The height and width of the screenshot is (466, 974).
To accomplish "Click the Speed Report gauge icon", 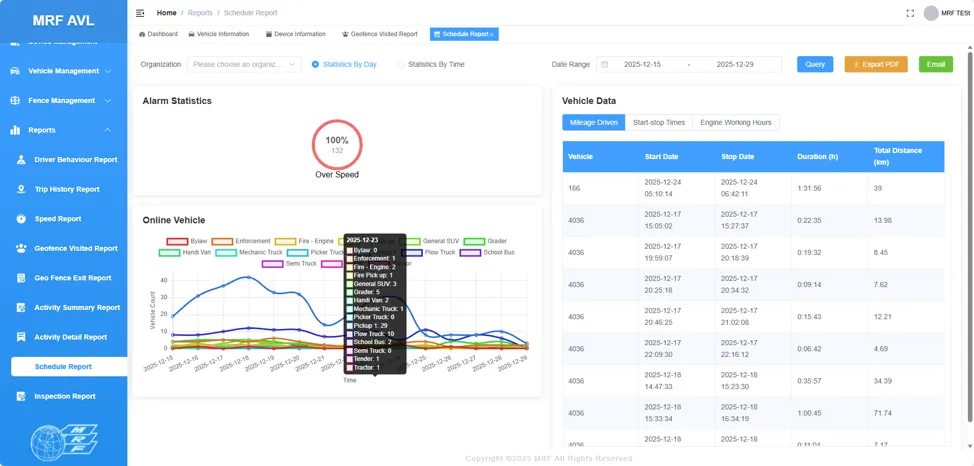I will (x=21, y=219).
